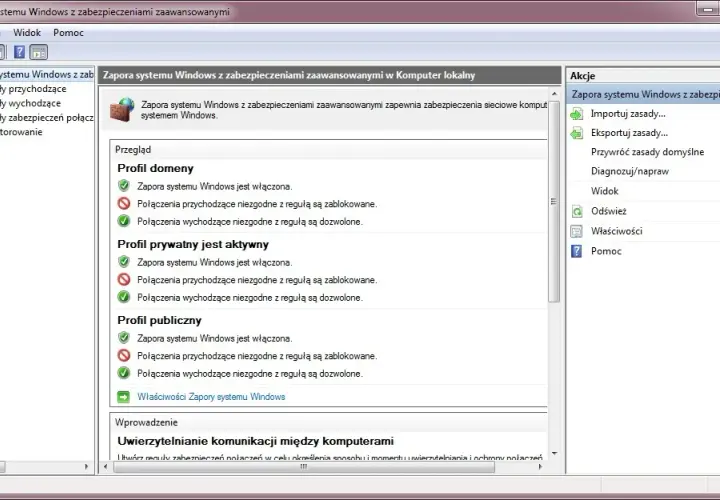Click green shield icon under Profil publiczny
Screen dimensions: 720x500
point(124,337)
